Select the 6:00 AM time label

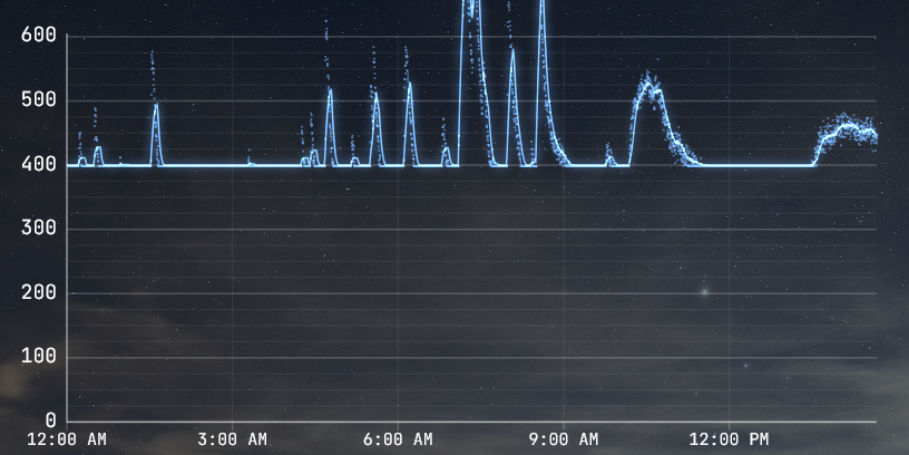point(398,440)
